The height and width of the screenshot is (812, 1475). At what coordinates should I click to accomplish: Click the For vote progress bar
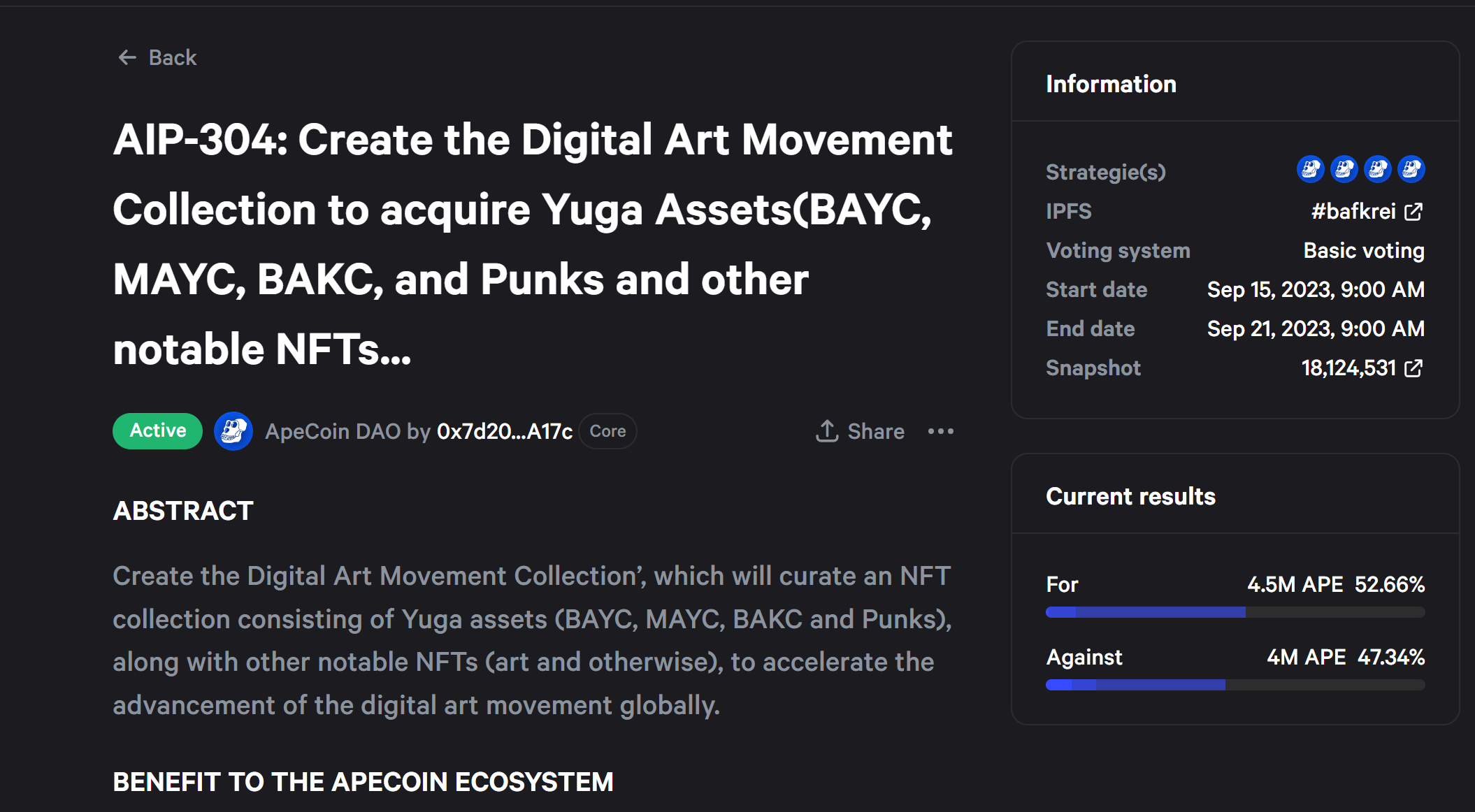1235,612
